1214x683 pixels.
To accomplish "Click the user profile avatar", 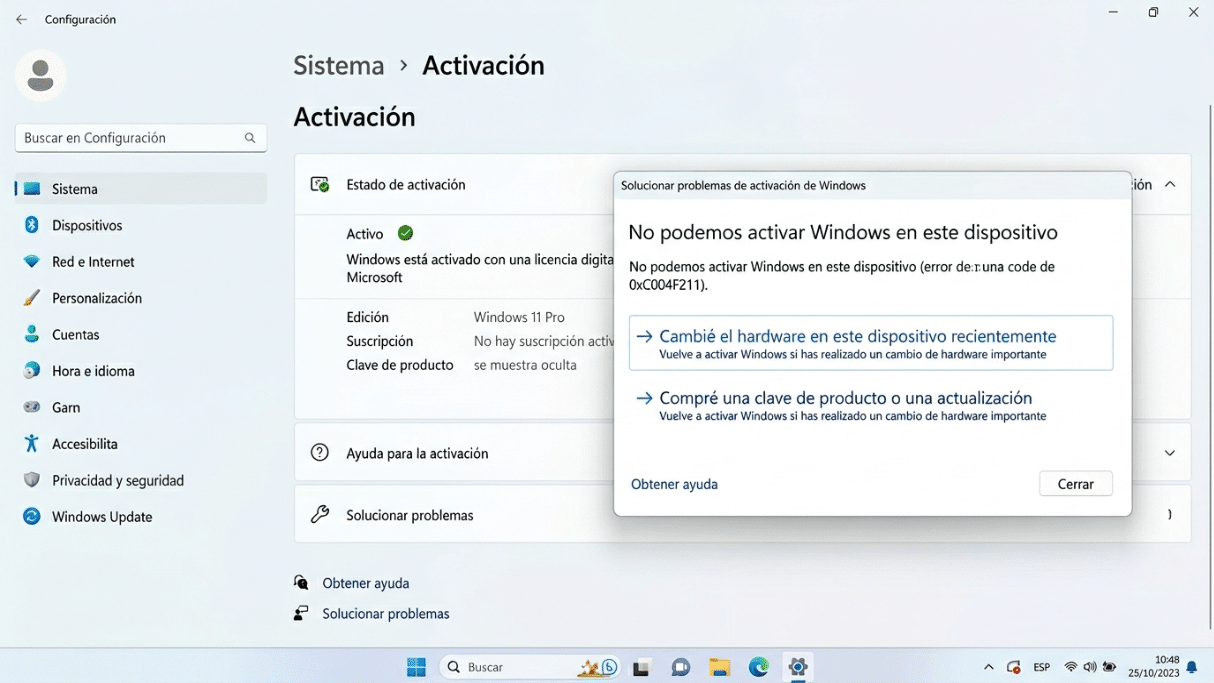I will (41, 75).
